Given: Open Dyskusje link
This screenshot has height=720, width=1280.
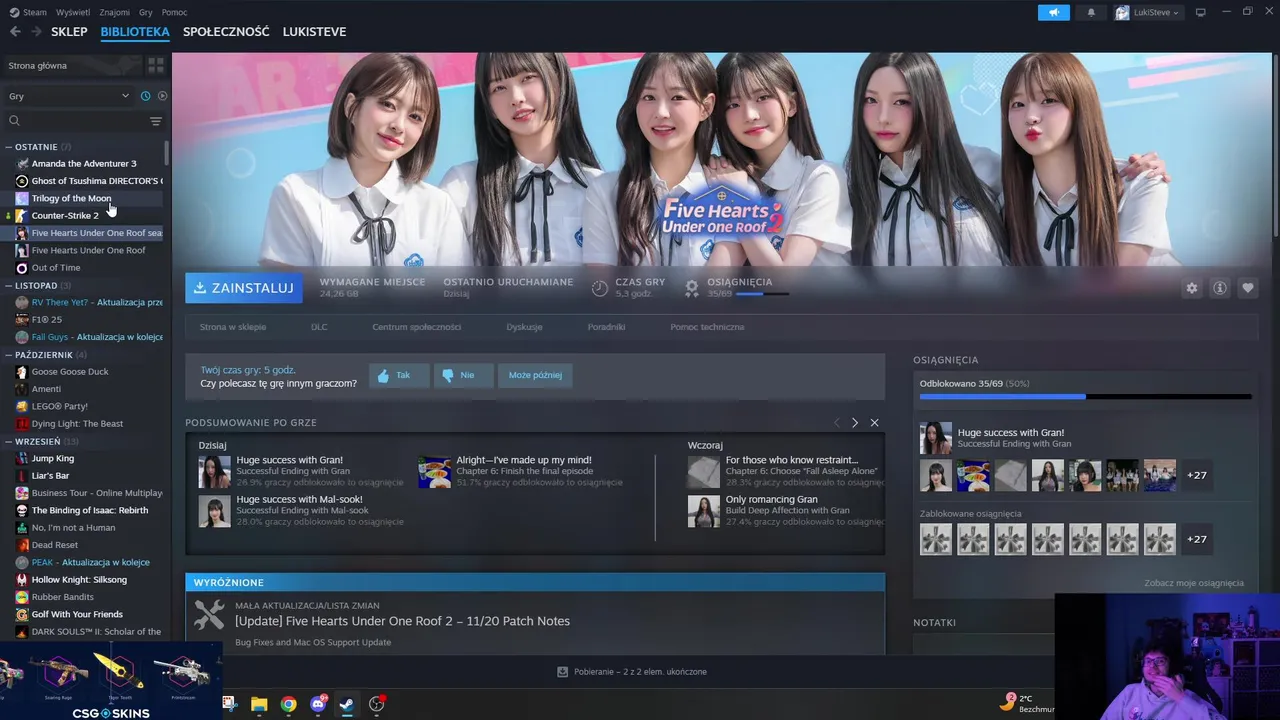Looking at the screenshot, I should point(524,327).
